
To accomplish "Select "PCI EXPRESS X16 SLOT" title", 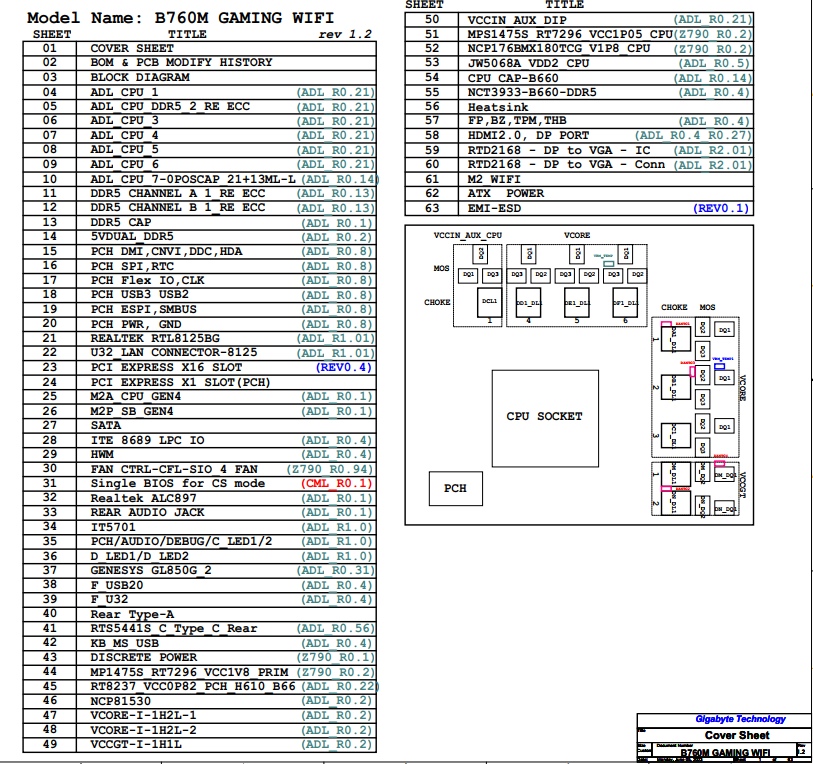I will click(x=166, y=367).
